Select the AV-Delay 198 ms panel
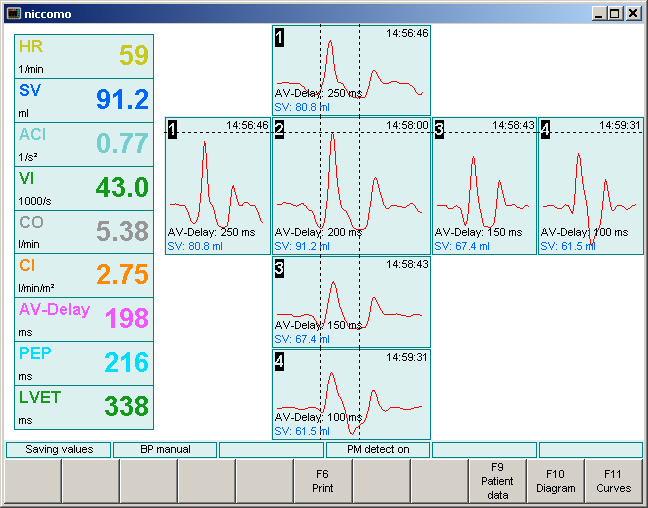The image size is (648, 508). (84, 319)
